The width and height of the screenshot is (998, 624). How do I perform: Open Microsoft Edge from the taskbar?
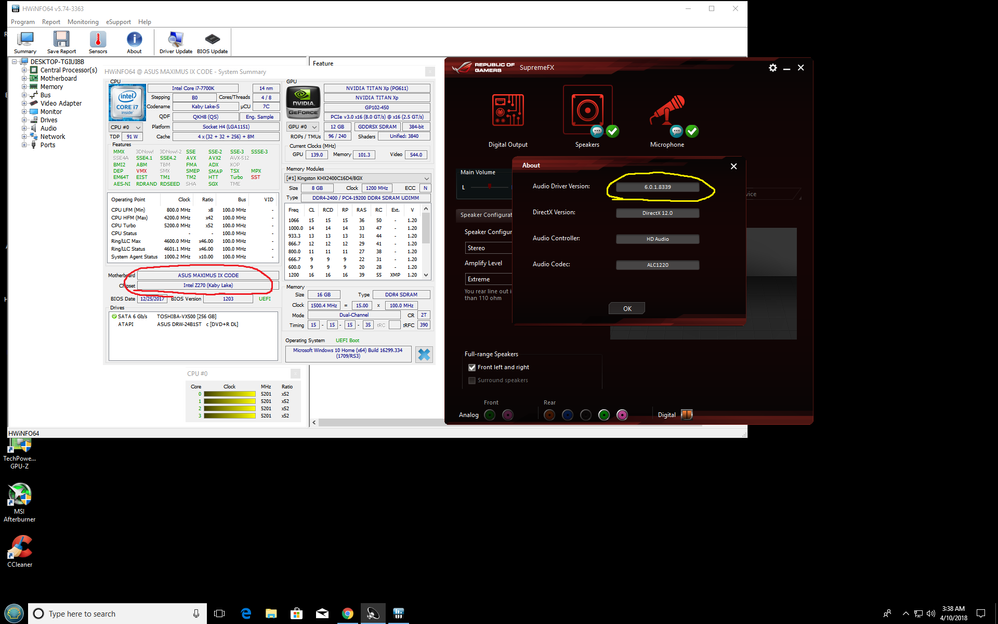246,614
